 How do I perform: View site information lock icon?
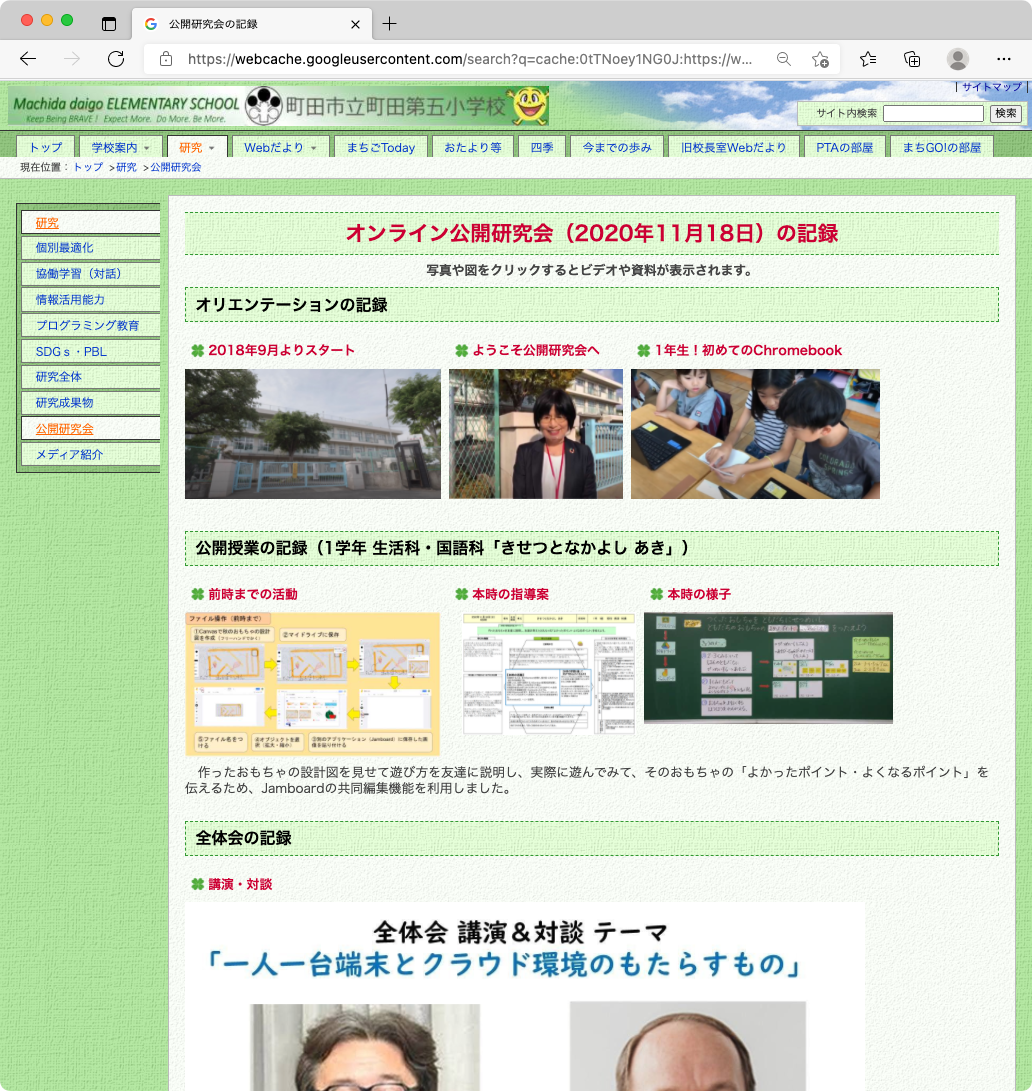tap(166, 59)
